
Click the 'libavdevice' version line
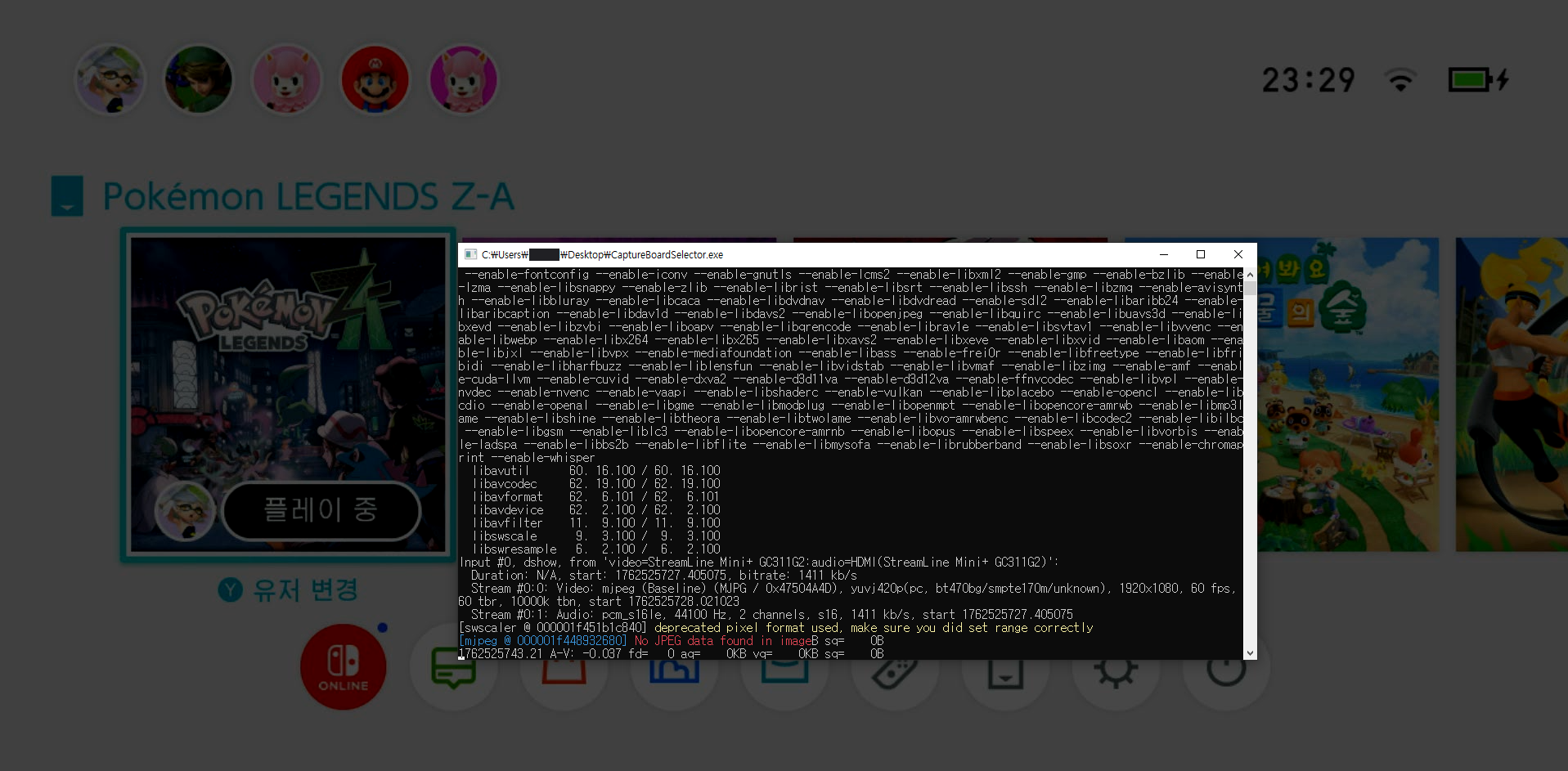[x=596, y=510]
